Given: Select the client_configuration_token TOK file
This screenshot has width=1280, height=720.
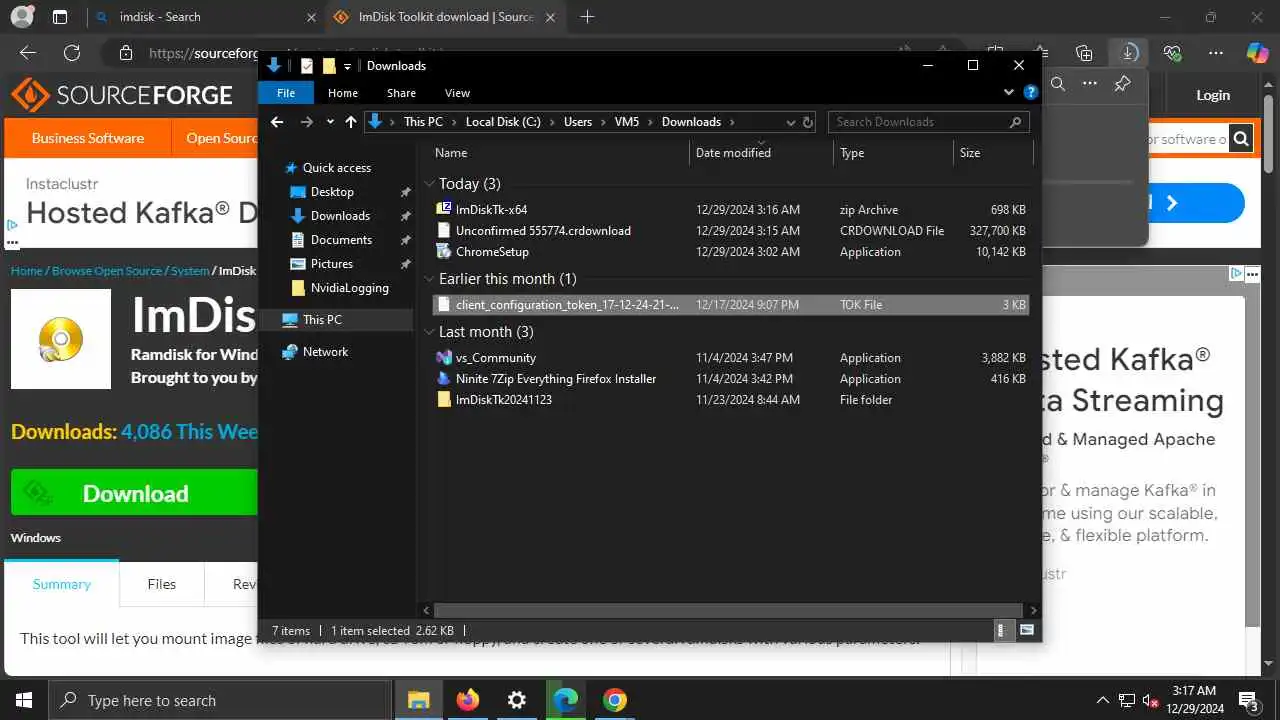Looking at the screenshot, I should [x=731, y=305].
